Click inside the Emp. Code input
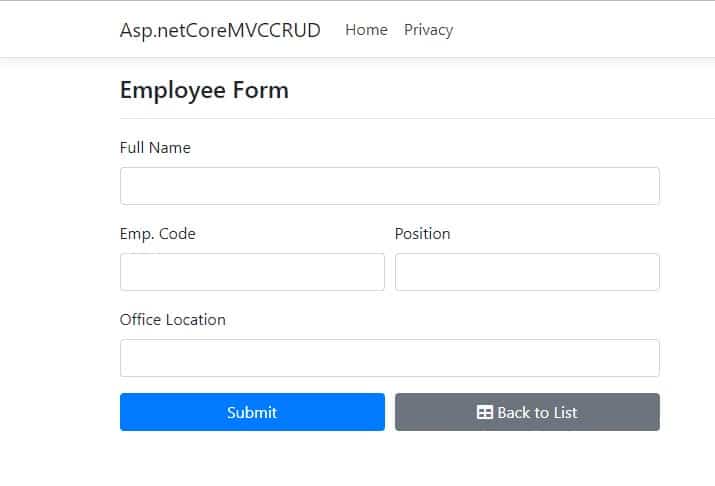Image resolution: width=715 pixels, height=486 pixels. (252, 272)
